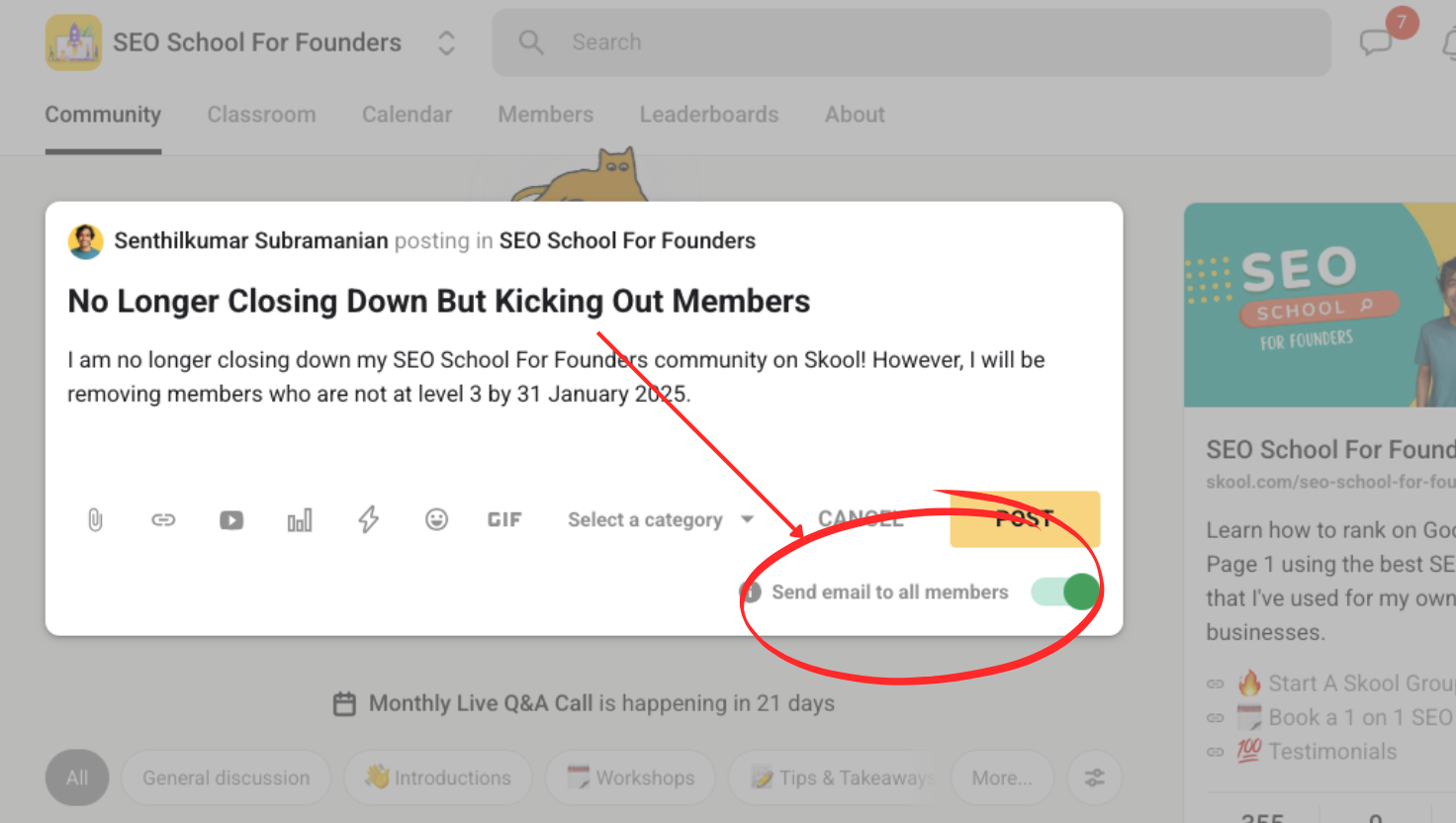Click the lightning bolt action icon
This screenshot has height=823, width=1456.
[368, 520]
